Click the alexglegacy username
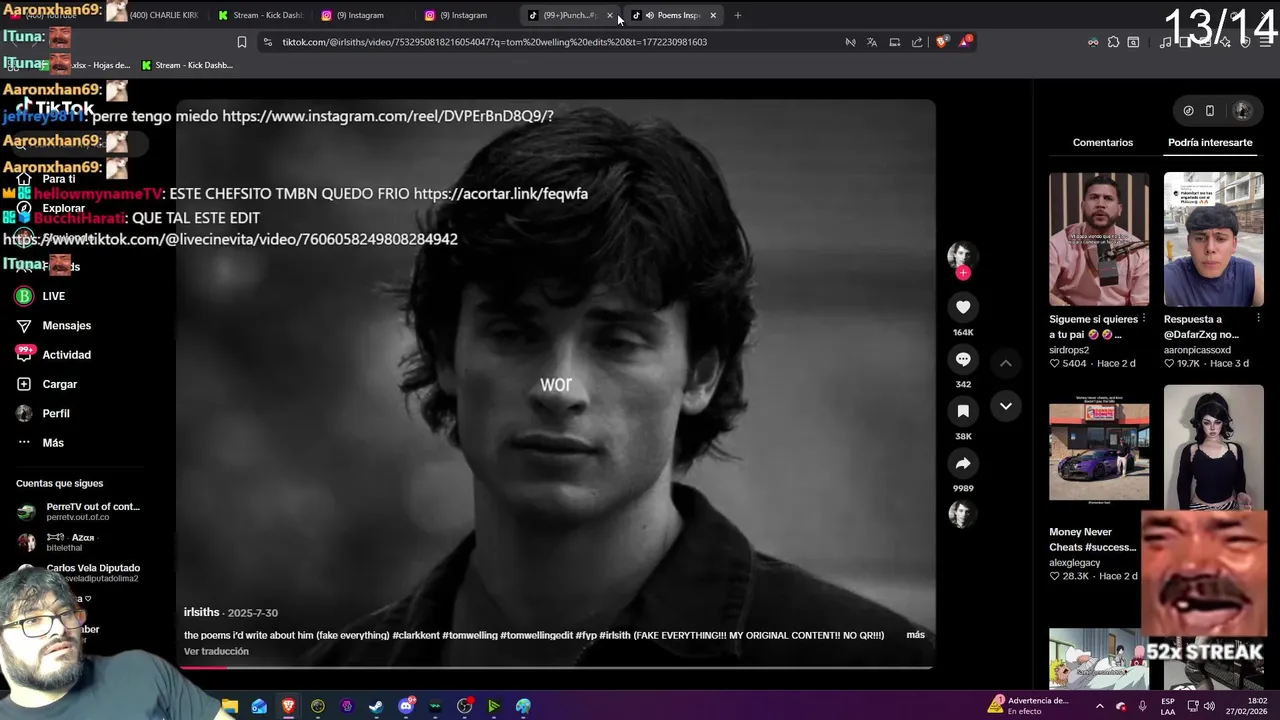Viewport: 1280px width, 720px height. click(x=1074, y=563)
